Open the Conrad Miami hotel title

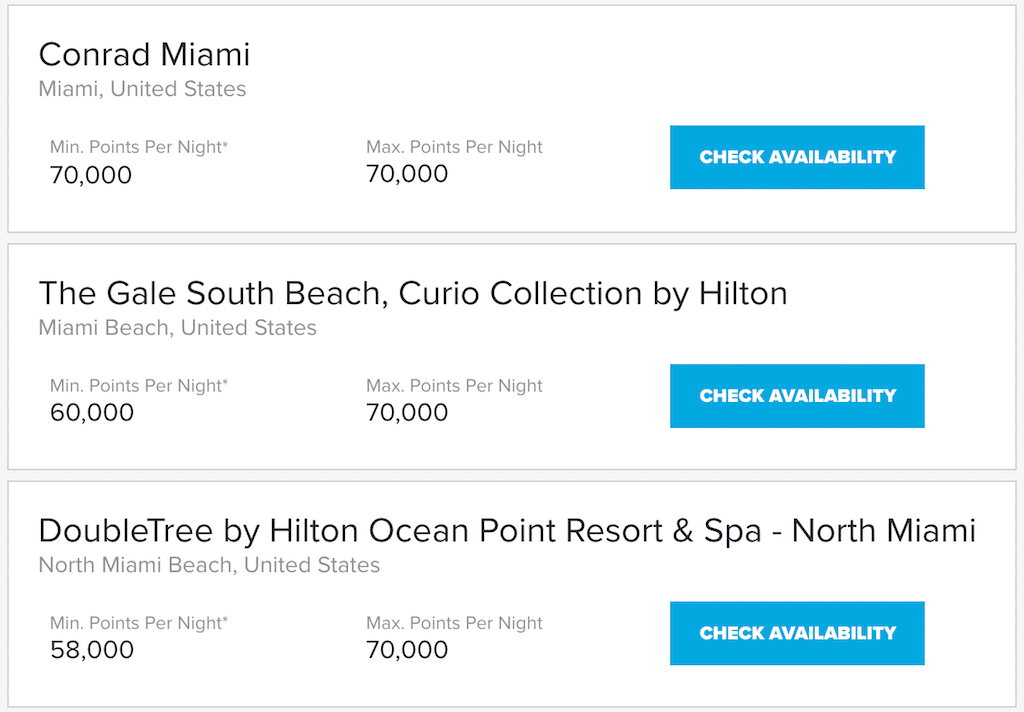click(144, 54)
